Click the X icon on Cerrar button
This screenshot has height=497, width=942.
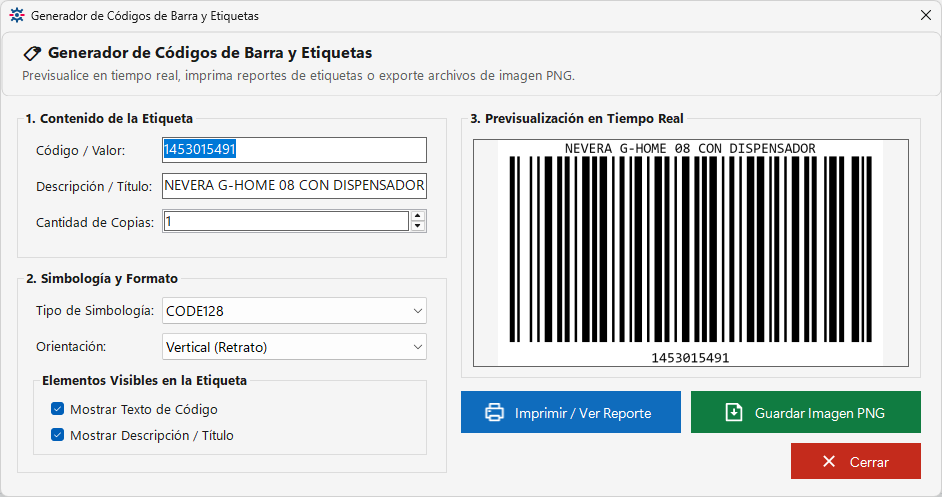pos(829,462)
